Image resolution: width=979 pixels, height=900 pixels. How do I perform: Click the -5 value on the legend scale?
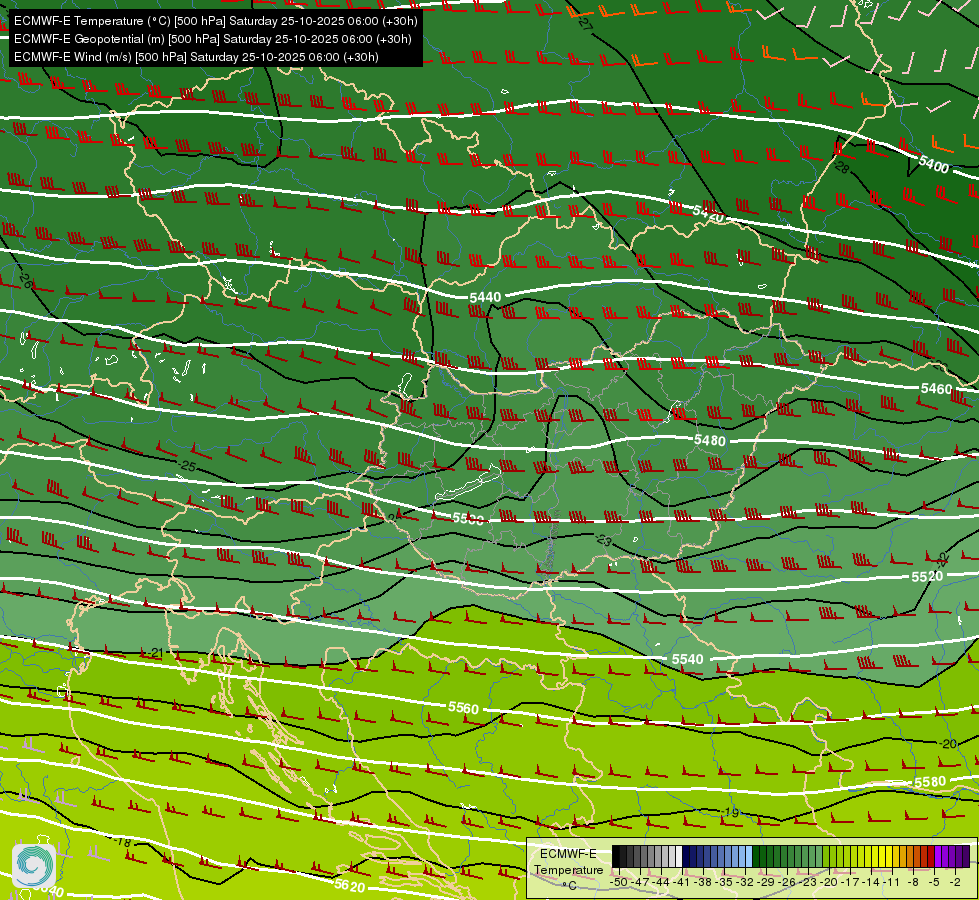tap(934, 882)
